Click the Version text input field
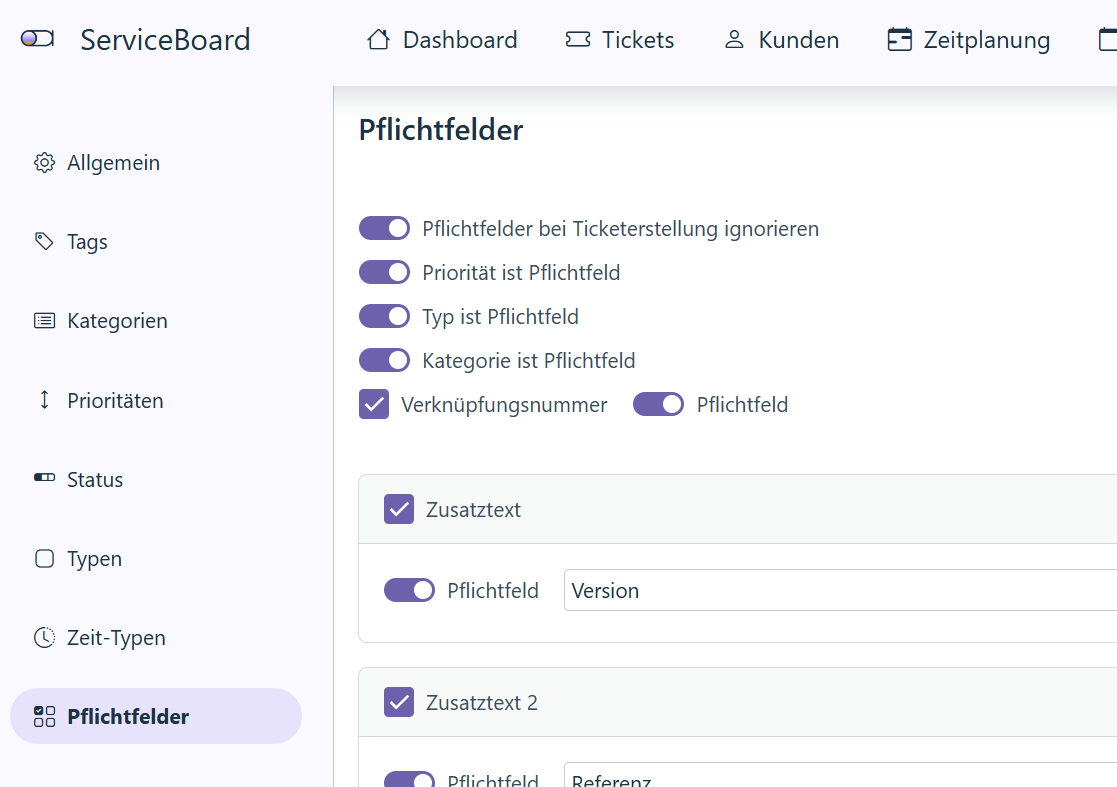 [x=840, y=590]
